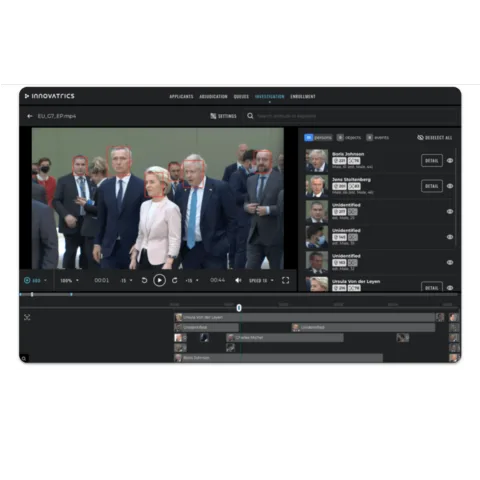The width and height of the screenshot is (480, 480).
Task: Open Detail for Boris Johnson
Action: pos(432,161)
